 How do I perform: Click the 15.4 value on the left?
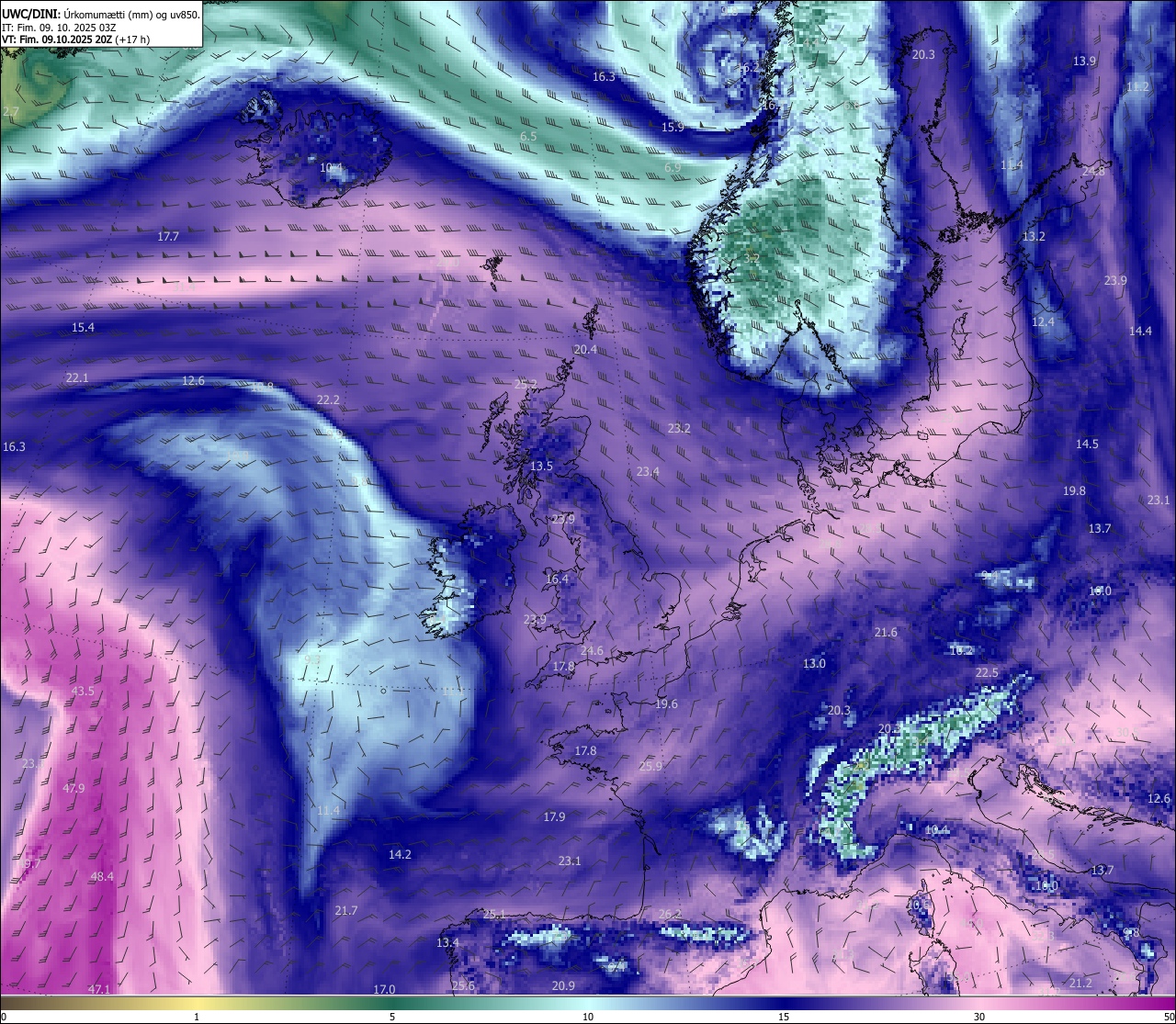(84, 327)
